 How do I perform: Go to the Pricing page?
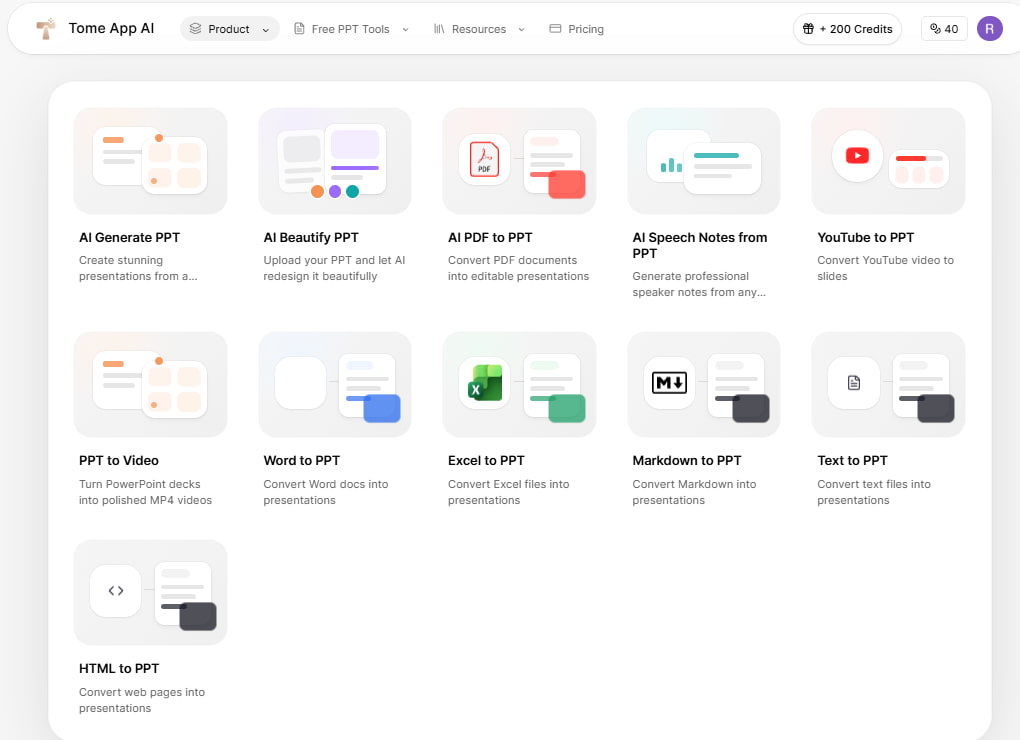click(576, 29)
